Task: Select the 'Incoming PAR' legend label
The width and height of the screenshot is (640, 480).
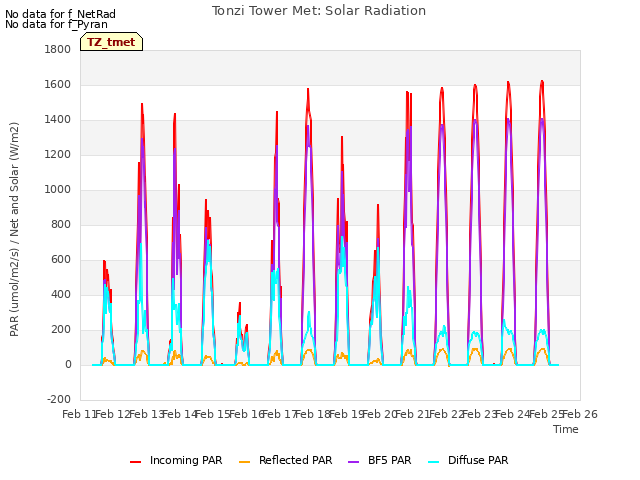Action: point(186,460)
